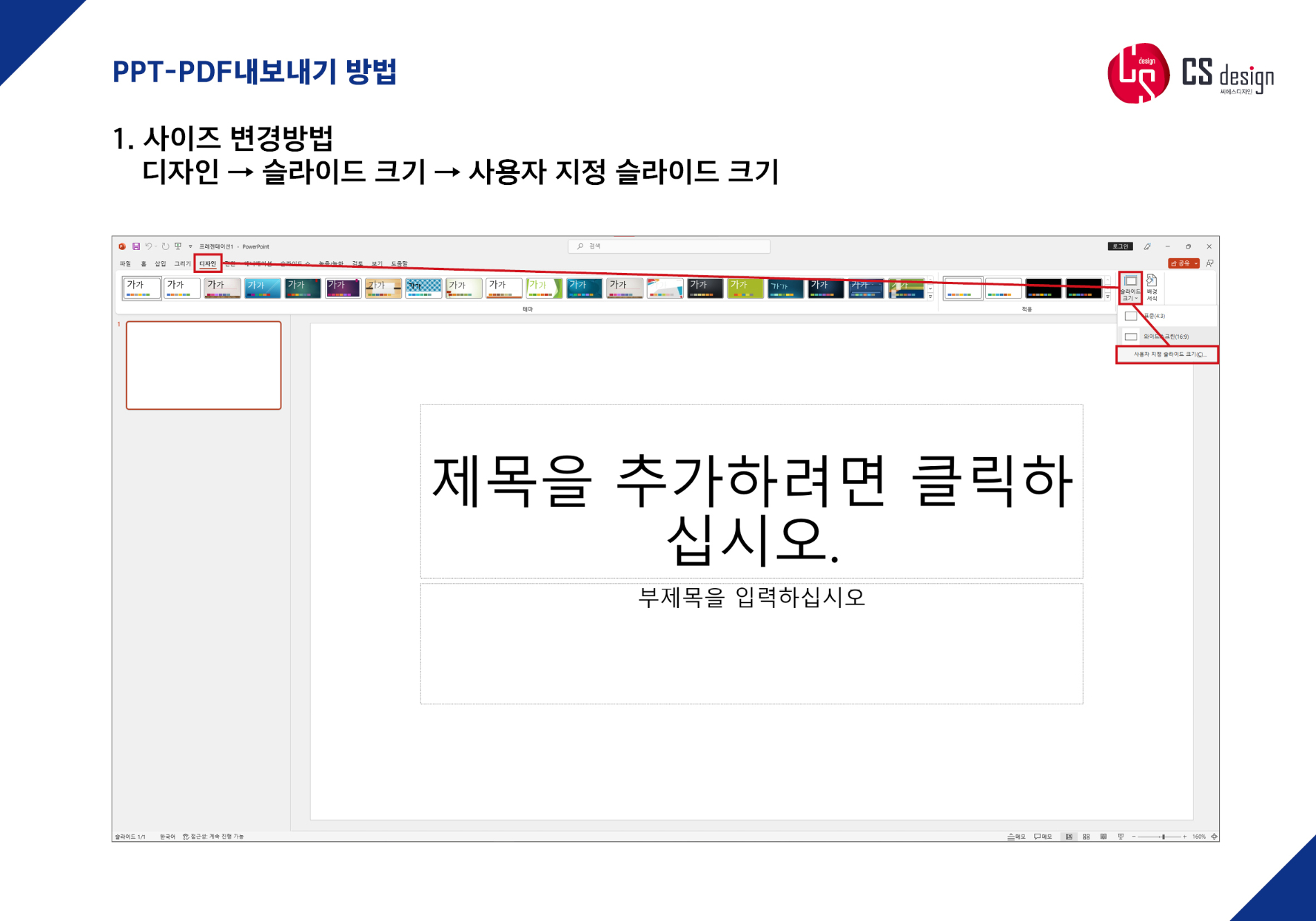Click the fit slide to window icon
Screen dimensions: 1316x921
click(1213, 837)
